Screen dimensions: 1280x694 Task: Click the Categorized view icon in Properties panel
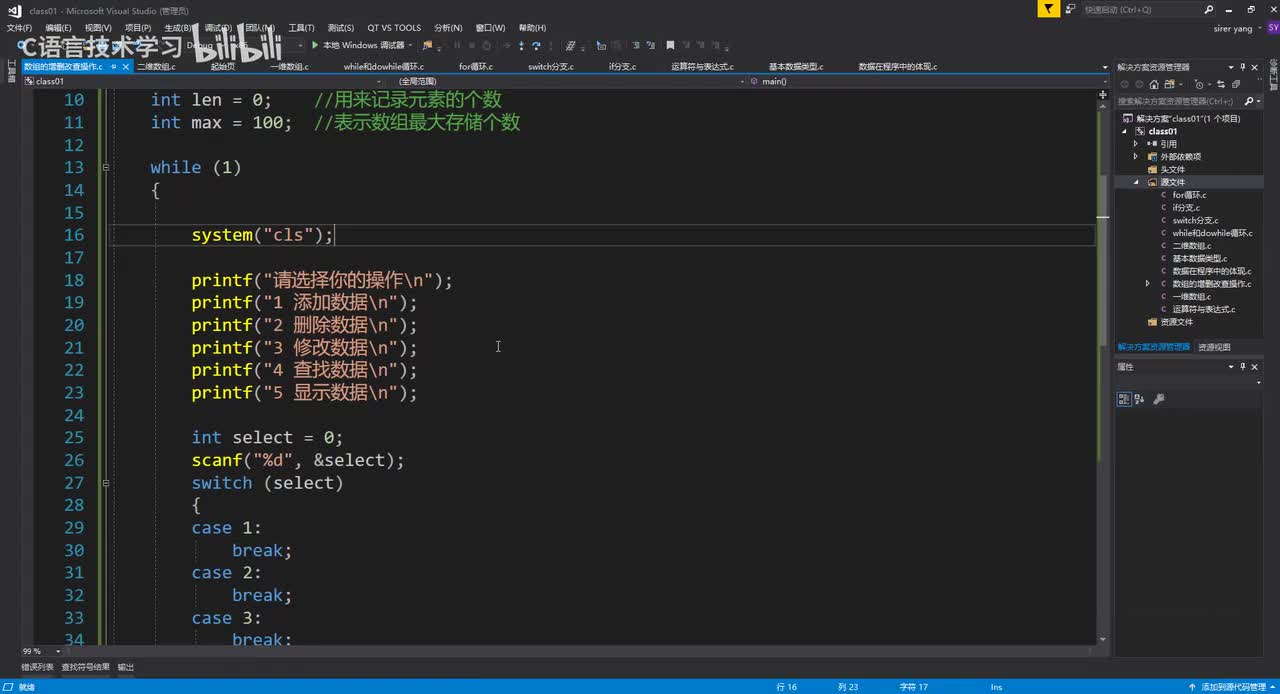(x=1124, y=399)
